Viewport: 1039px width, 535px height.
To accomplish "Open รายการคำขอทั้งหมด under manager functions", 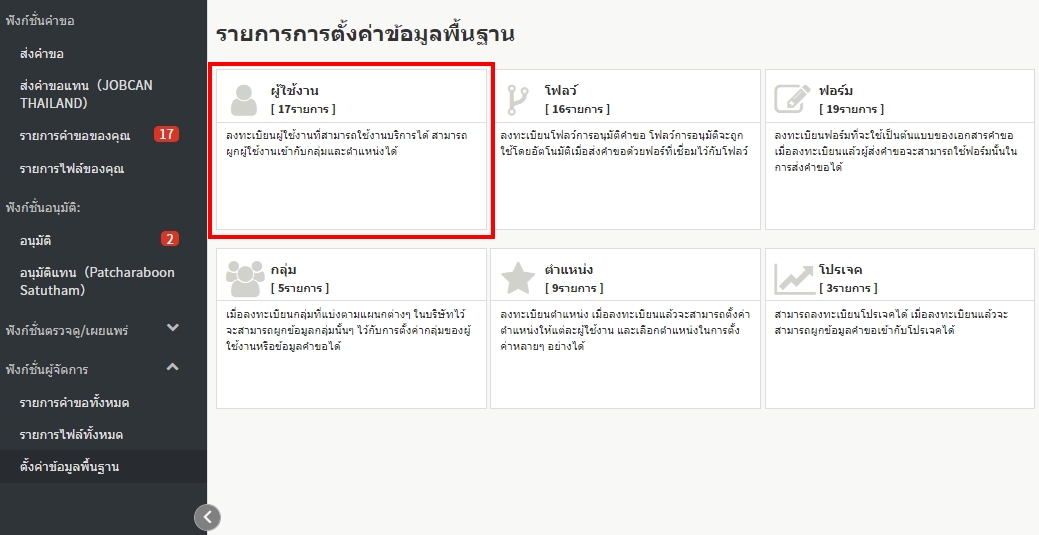I will coord(75,403).
